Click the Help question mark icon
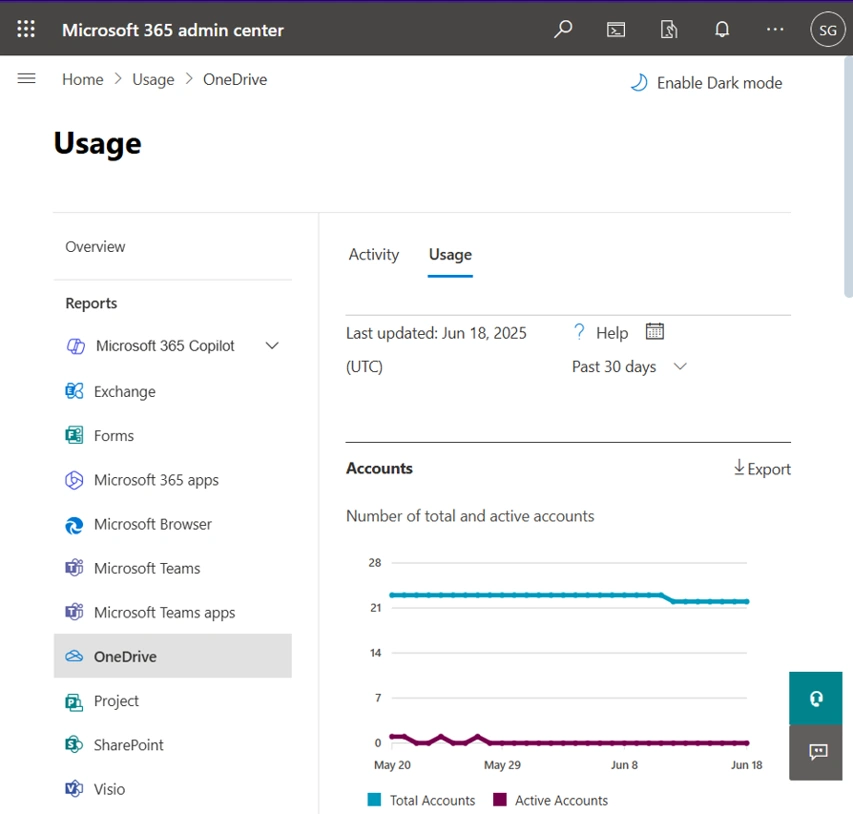The image size is (853, 814). 579,332
